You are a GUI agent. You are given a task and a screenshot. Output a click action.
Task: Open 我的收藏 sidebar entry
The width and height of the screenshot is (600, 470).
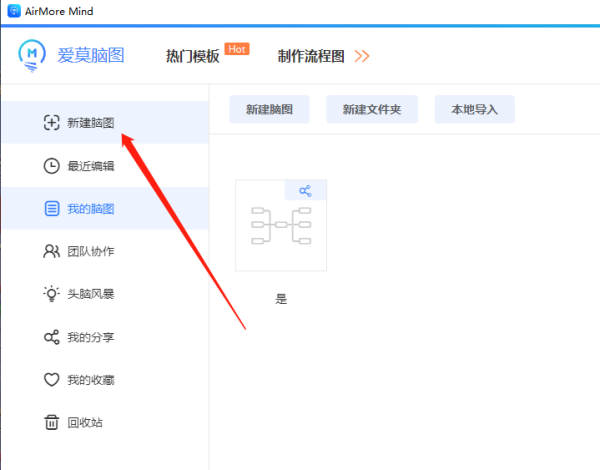point(105,380)
